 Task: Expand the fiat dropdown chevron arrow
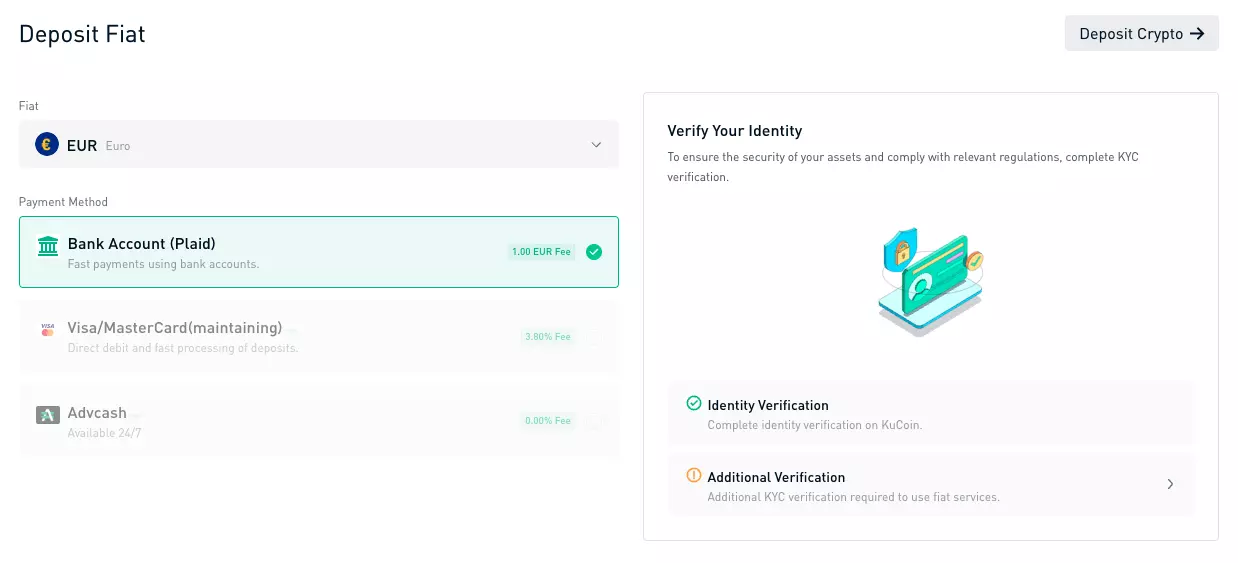(596, 145)
